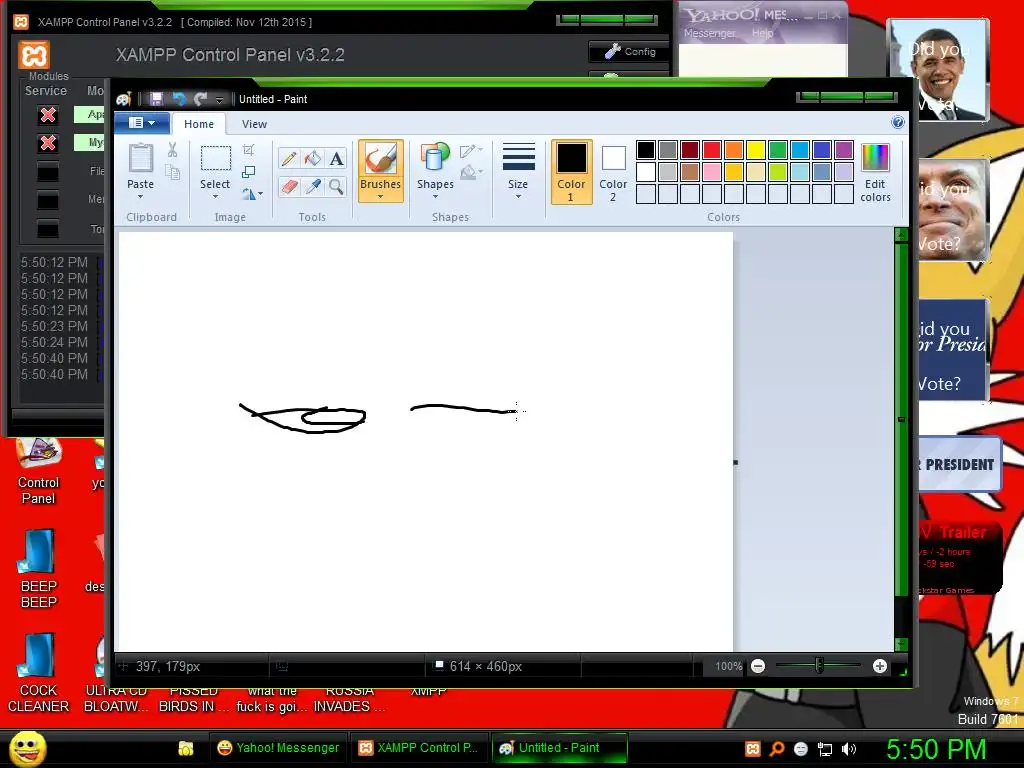Open the Rotate or flip dropdown
Image resolution: width=1024 pixels, height=768 pixels.
pyautogui.click(x=252, y=193)
